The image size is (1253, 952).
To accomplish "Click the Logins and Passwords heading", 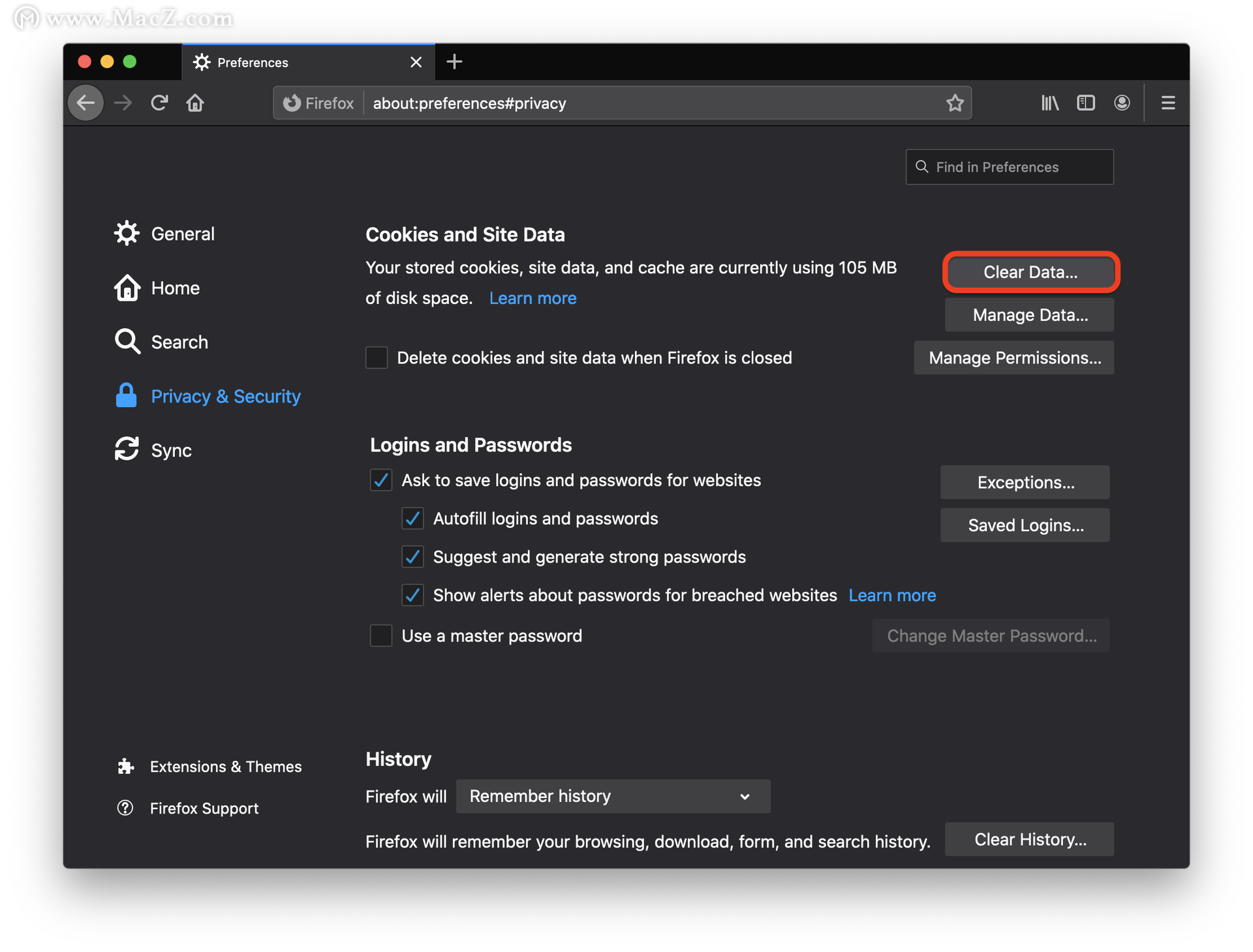I will click(471, 445).
